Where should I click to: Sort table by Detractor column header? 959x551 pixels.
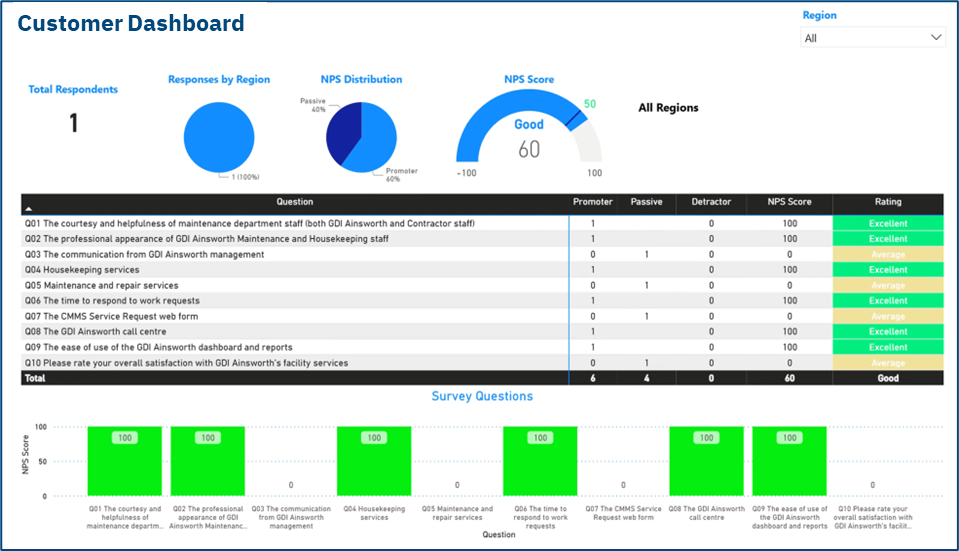[x=711, y=202]
